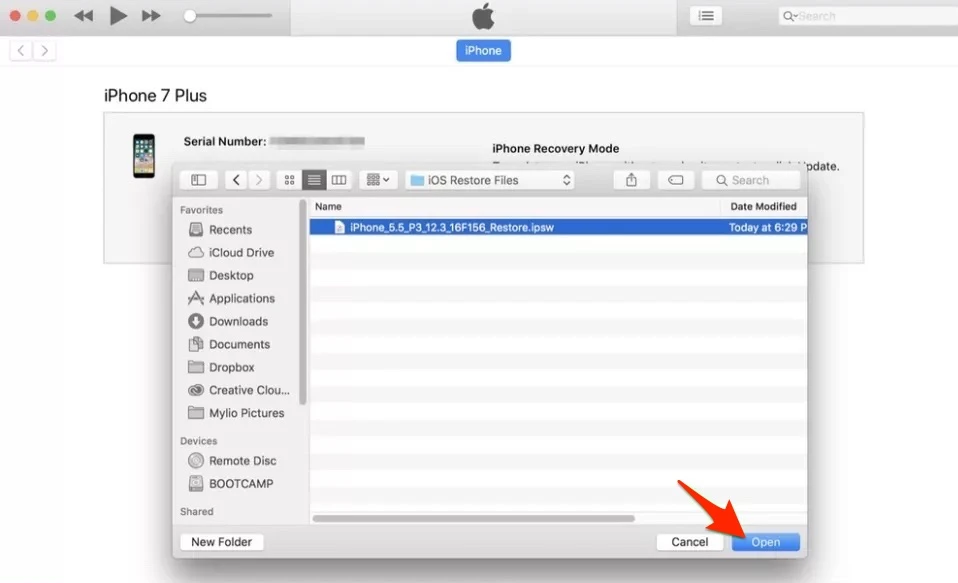
Task: Select Downloads in the Favorites sidebar
Action: pyautogui.click(x=238, y=321)
